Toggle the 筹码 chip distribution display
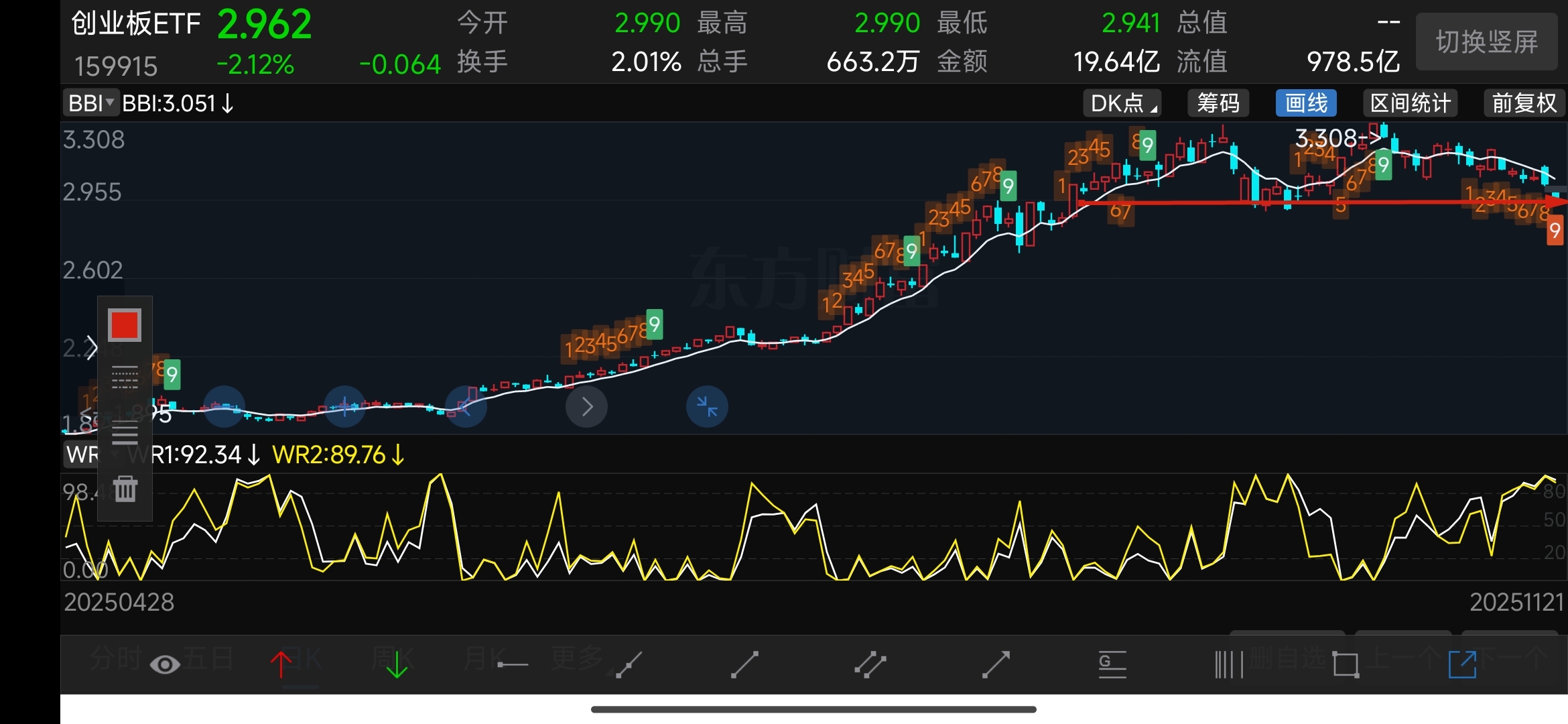The image size is (1568, 724). click(x=1218, y=103)
